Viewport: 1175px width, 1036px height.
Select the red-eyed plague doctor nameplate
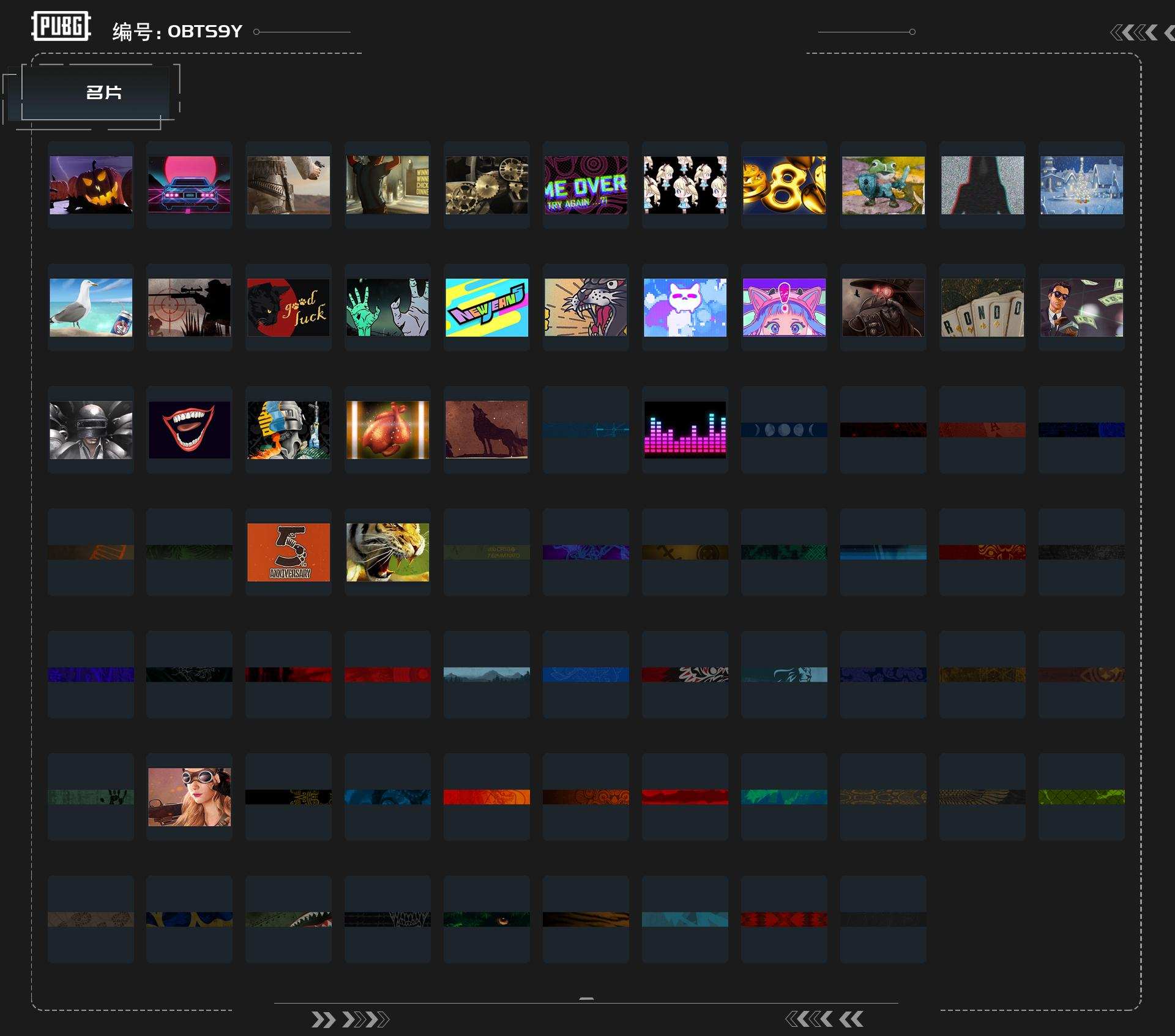[x=883, y=307]
